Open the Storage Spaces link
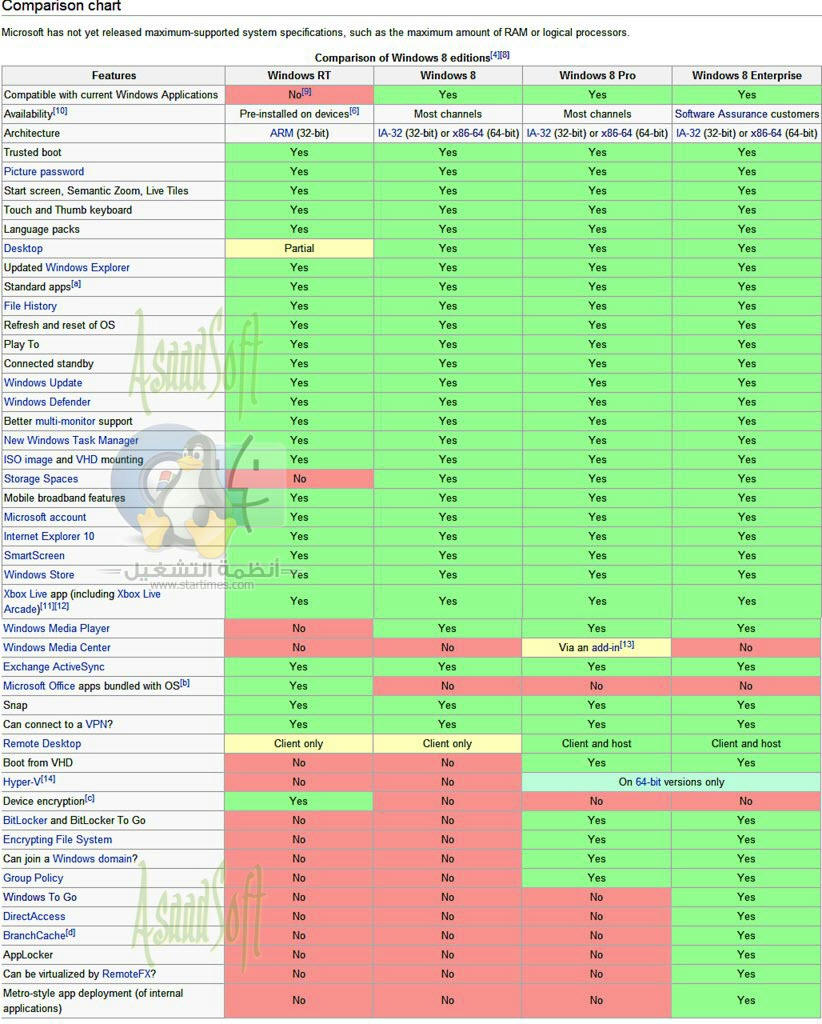 [x=41, y=479]
